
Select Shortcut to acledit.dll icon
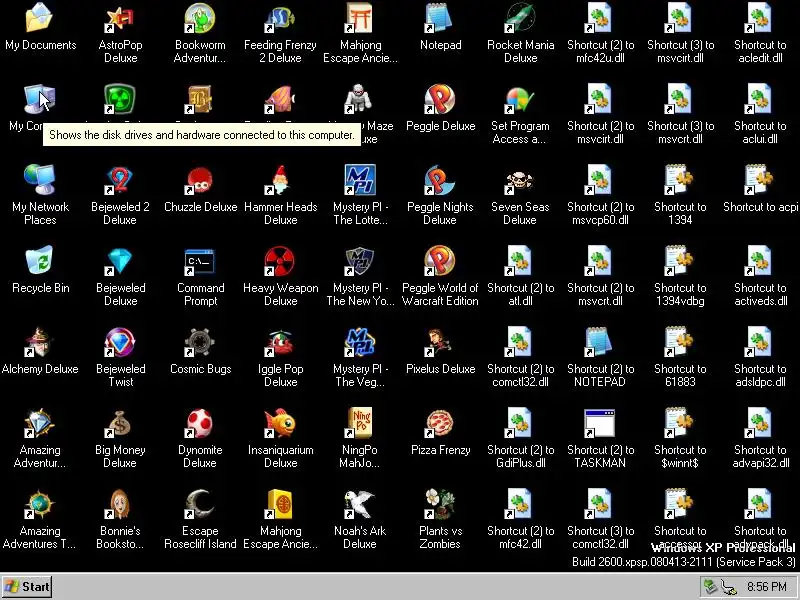click(760, 17)
